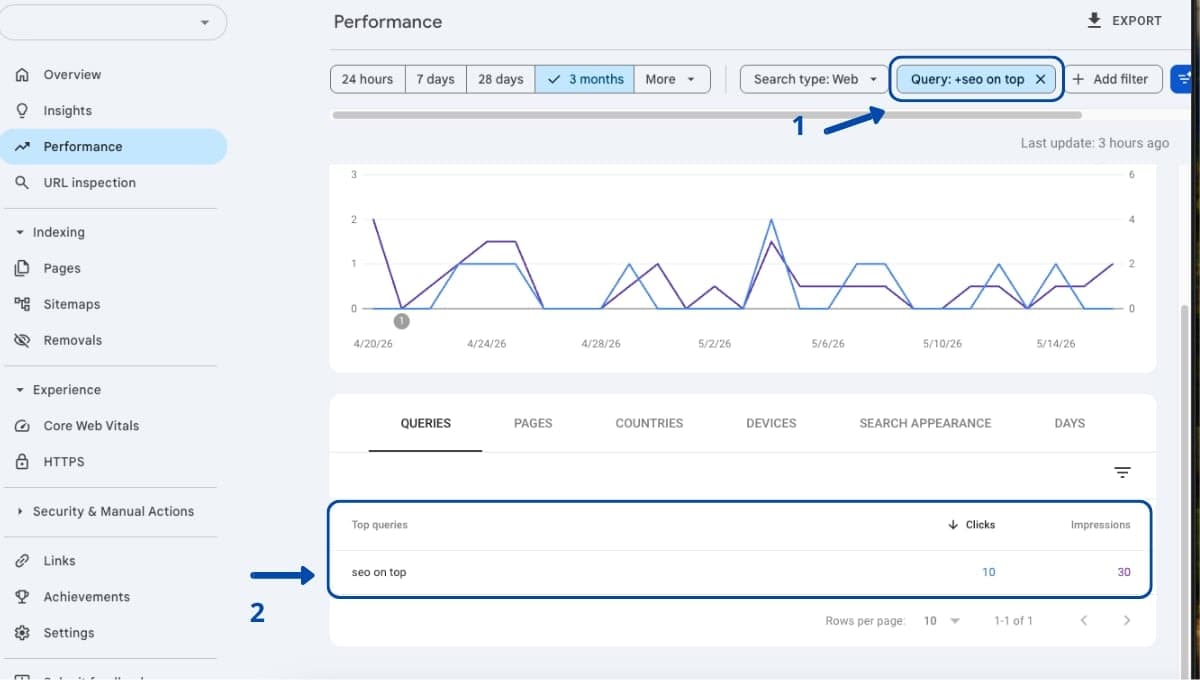Viewport: 1200px width, 680px height.
Task: Open the property selector dropdown
Action: (x=113, y=22)
